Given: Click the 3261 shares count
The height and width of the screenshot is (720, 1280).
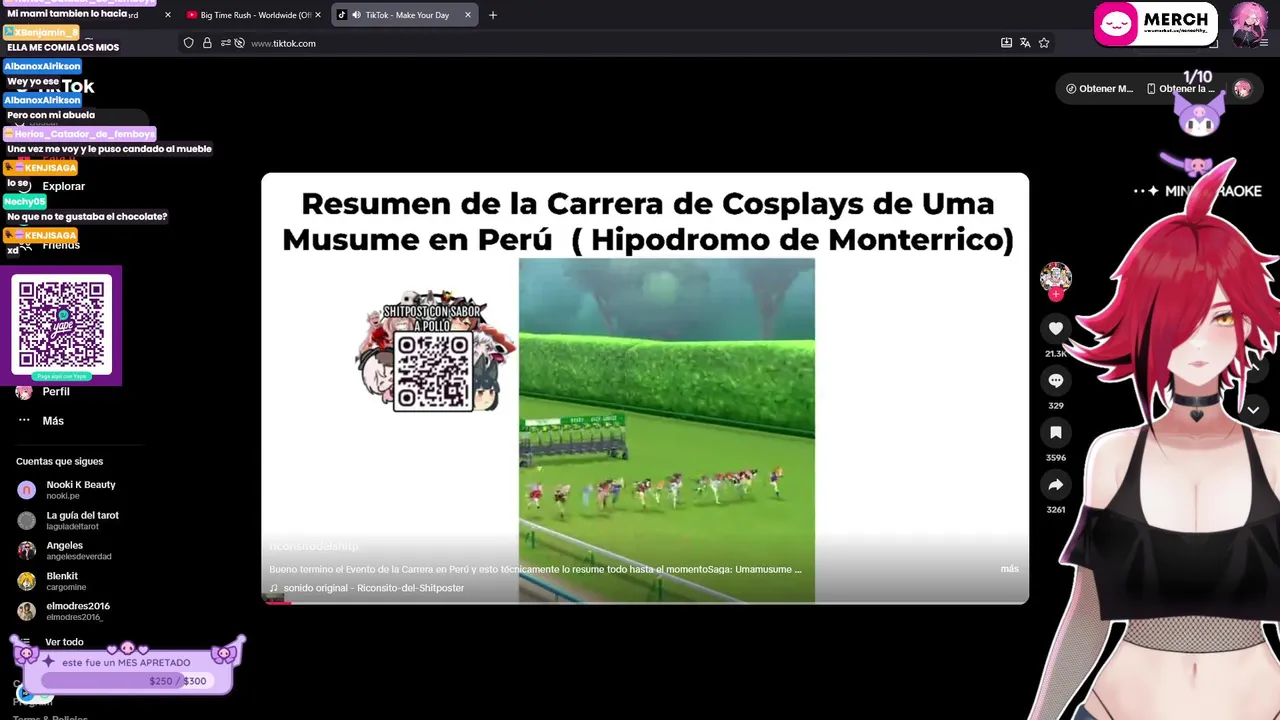Looking at the screenshot, I should click(1055, 510).
